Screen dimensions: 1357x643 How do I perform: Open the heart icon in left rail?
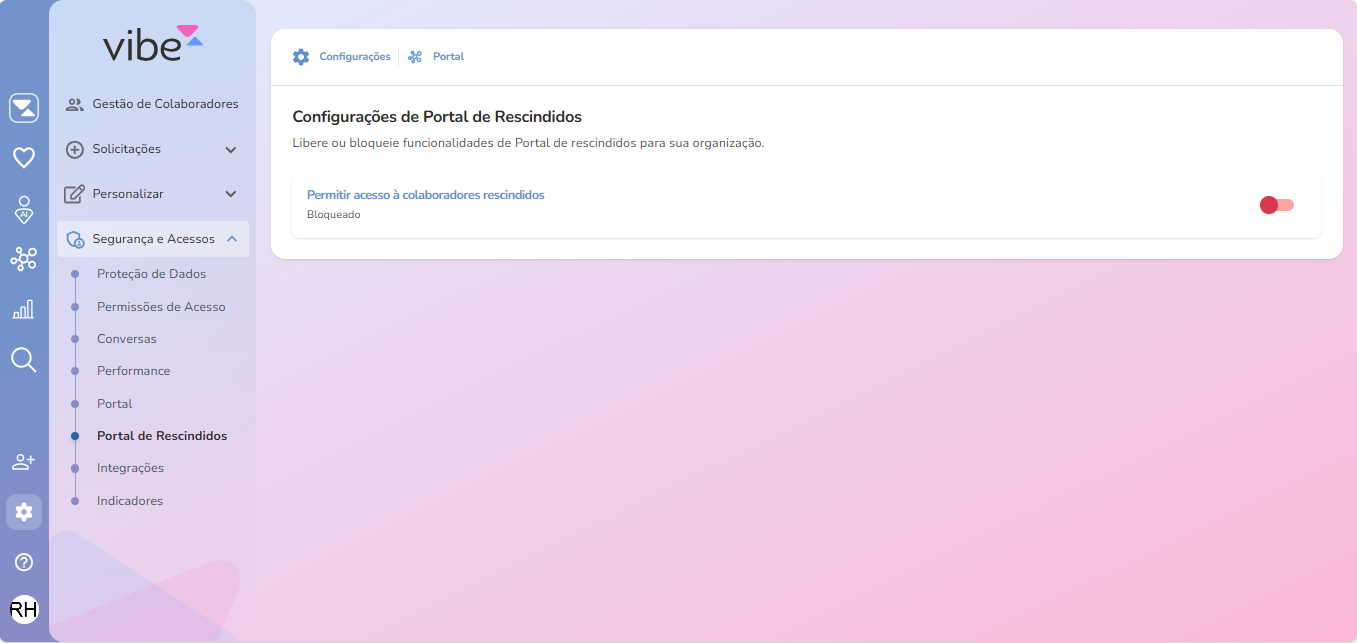coord(24,157)
